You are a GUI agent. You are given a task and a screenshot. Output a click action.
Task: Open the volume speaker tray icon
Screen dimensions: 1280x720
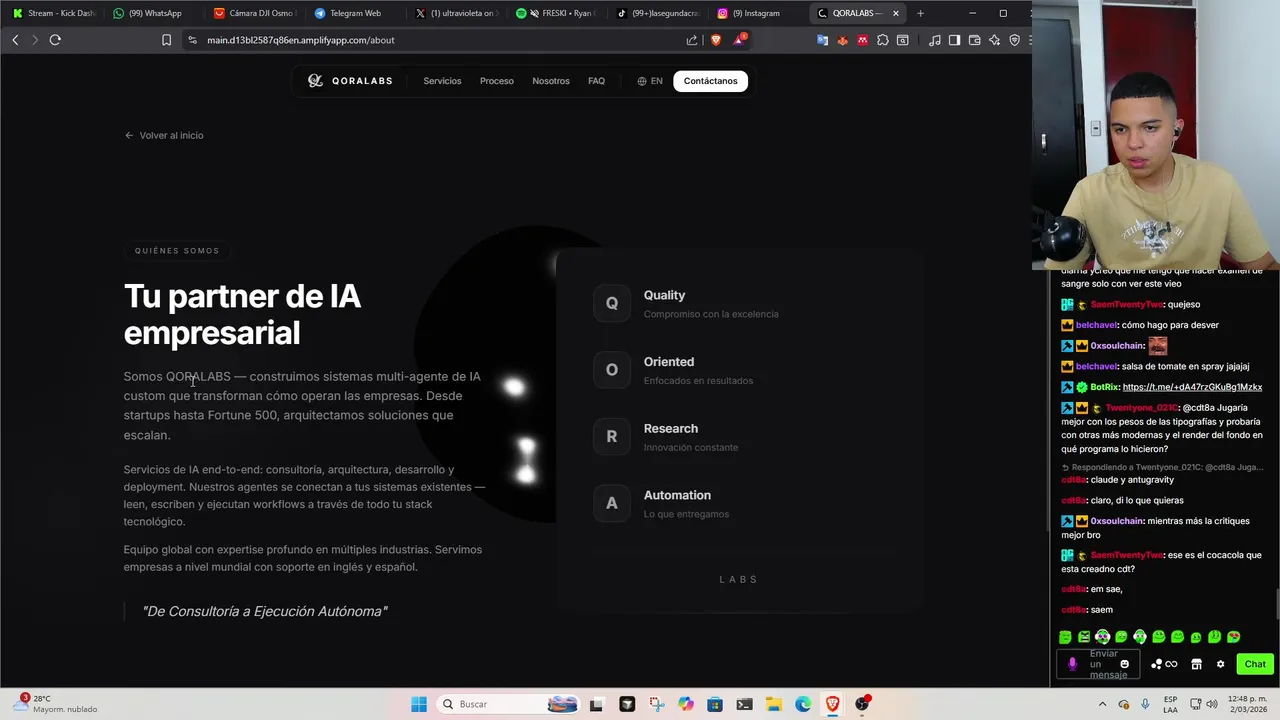coord(1211,704)
